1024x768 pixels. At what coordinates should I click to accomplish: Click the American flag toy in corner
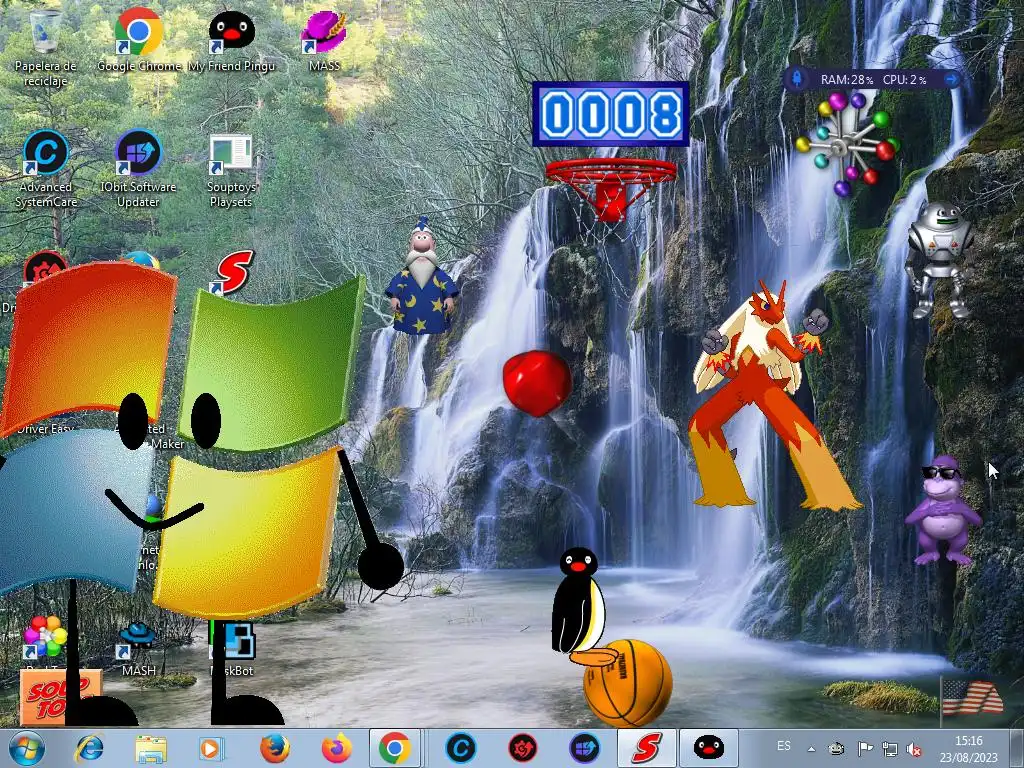(x=972, y=699)
